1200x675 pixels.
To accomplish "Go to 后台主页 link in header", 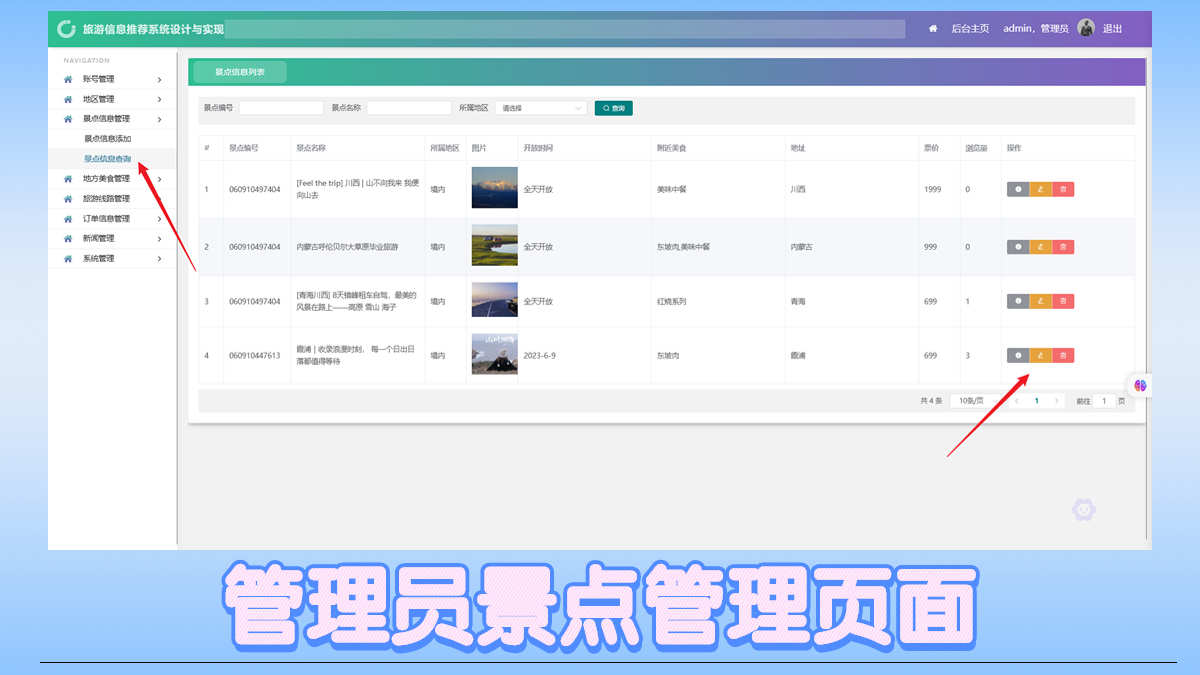I will pos(970,29).
